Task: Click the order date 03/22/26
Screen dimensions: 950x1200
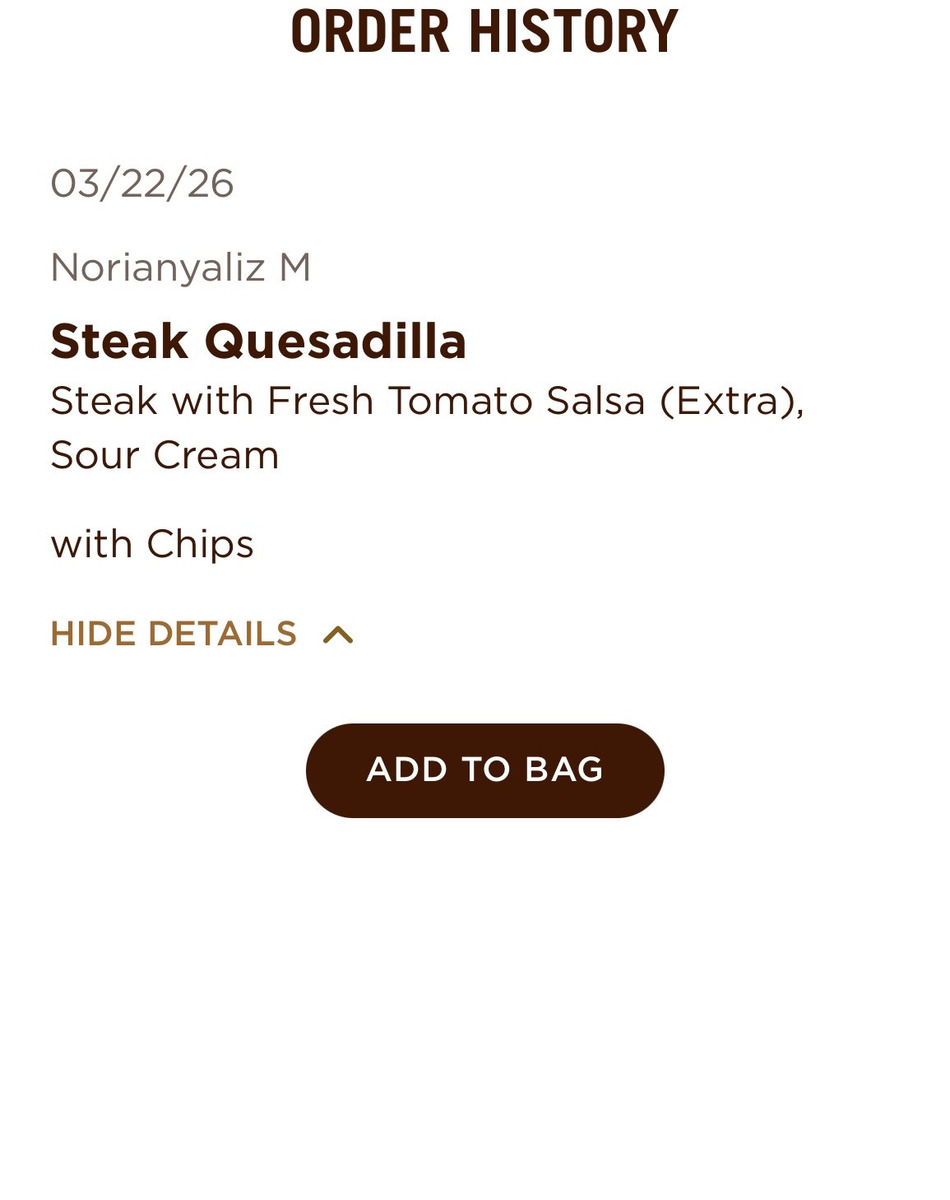Action: [142, 184]
